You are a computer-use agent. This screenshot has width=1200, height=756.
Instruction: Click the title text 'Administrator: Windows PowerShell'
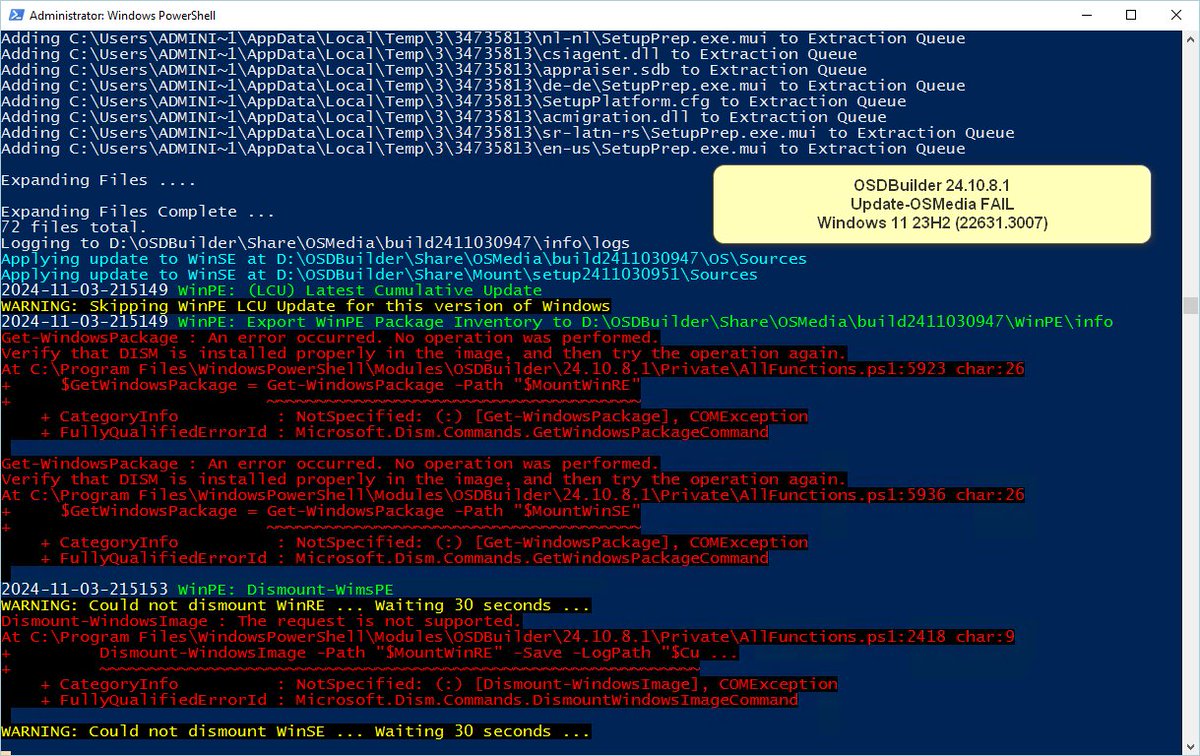(122, 16)
